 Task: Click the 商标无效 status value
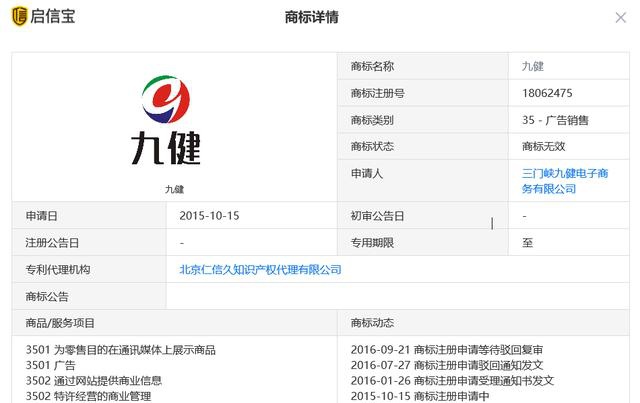tap(546, 146)
